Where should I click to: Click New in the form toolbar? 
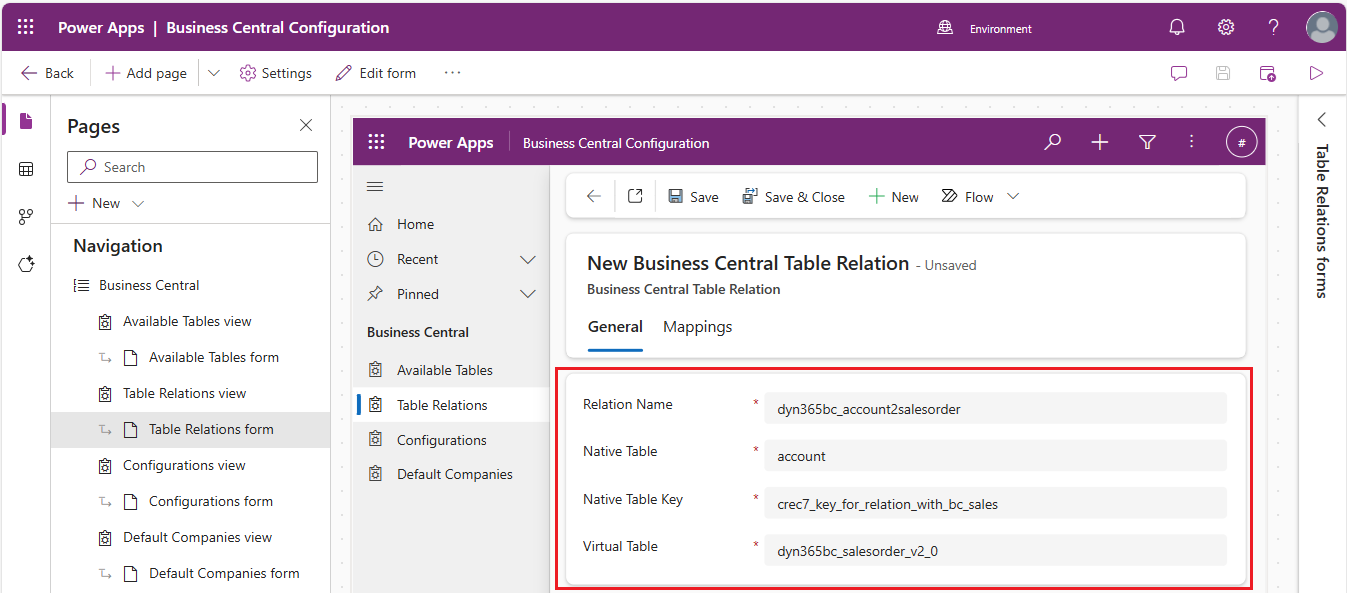click(893, 197)
